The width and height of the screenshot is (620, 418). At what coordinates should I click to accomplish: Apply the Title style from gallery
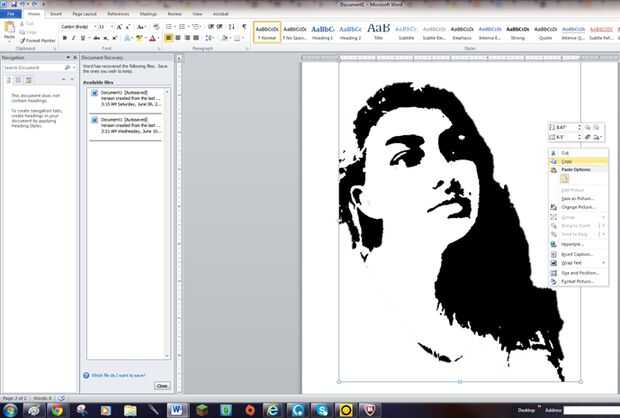379,31
